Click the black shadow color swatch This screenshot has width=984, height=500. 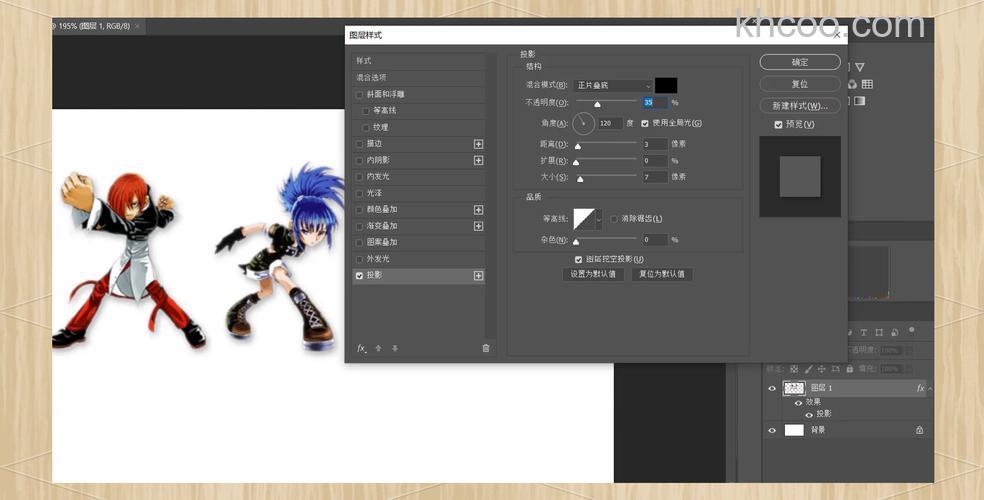[x=666, y=86]
